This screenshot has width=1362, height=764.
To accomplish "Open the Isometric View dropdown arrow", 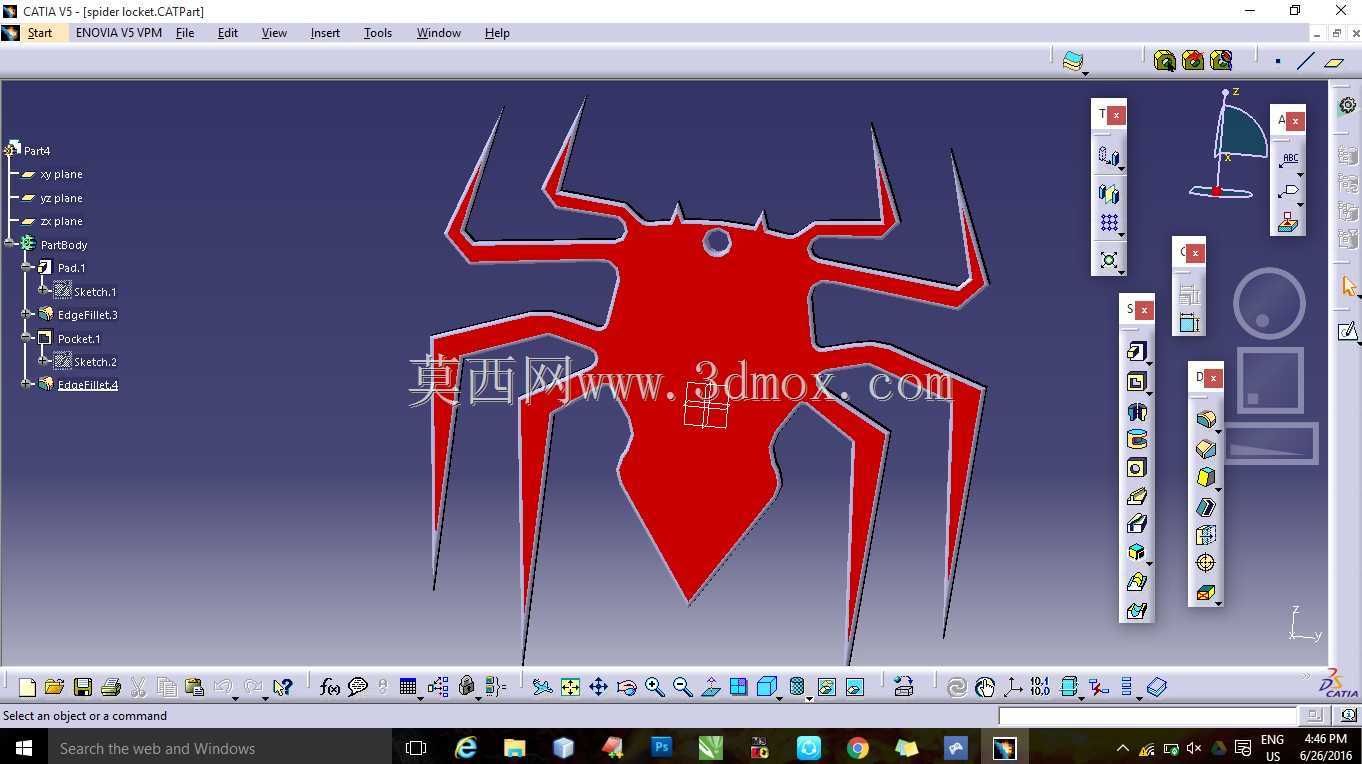I will (x=779, y=697).
